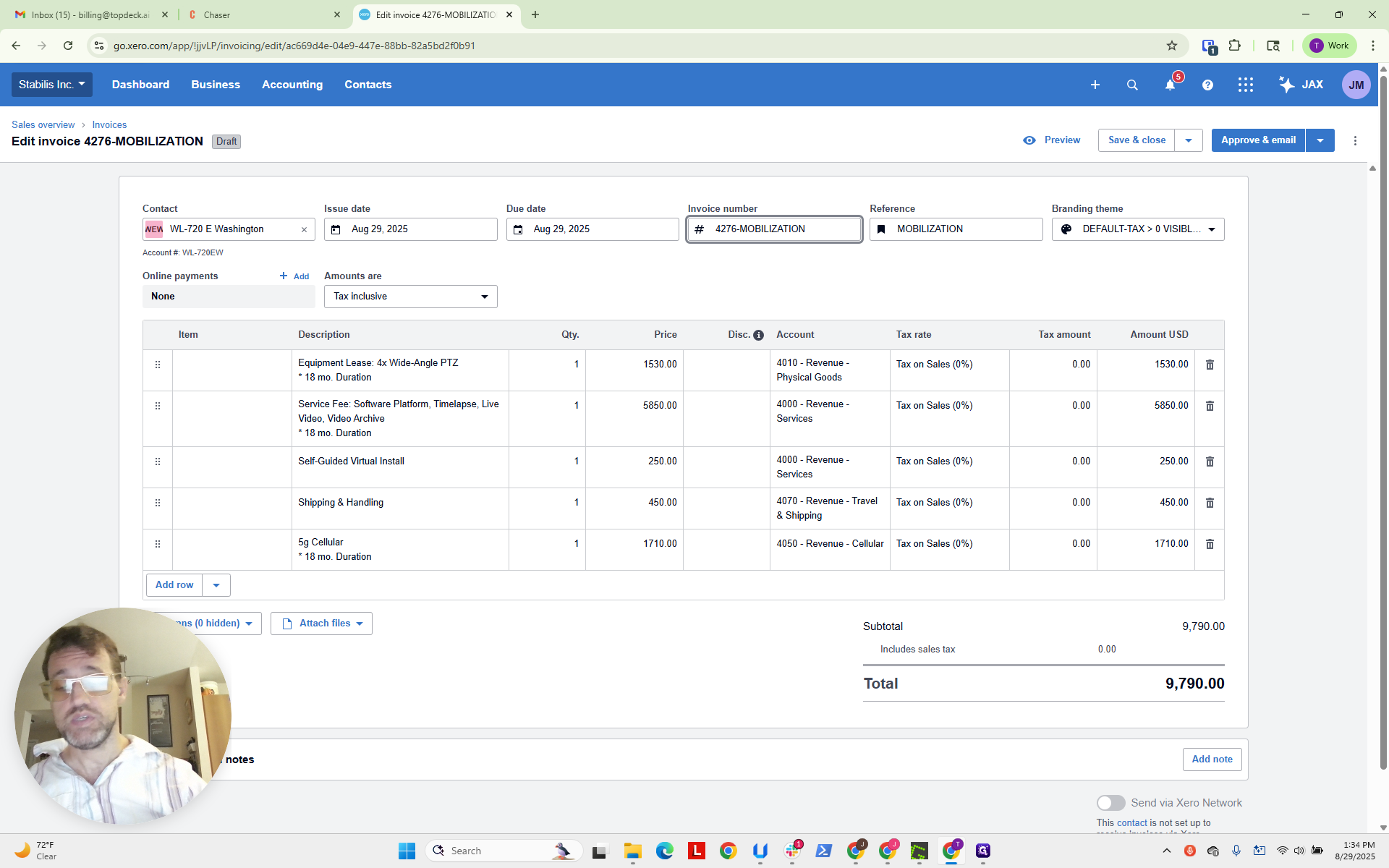
Task: Open the help question mark icon
Action: click(x=1207, y=85)
